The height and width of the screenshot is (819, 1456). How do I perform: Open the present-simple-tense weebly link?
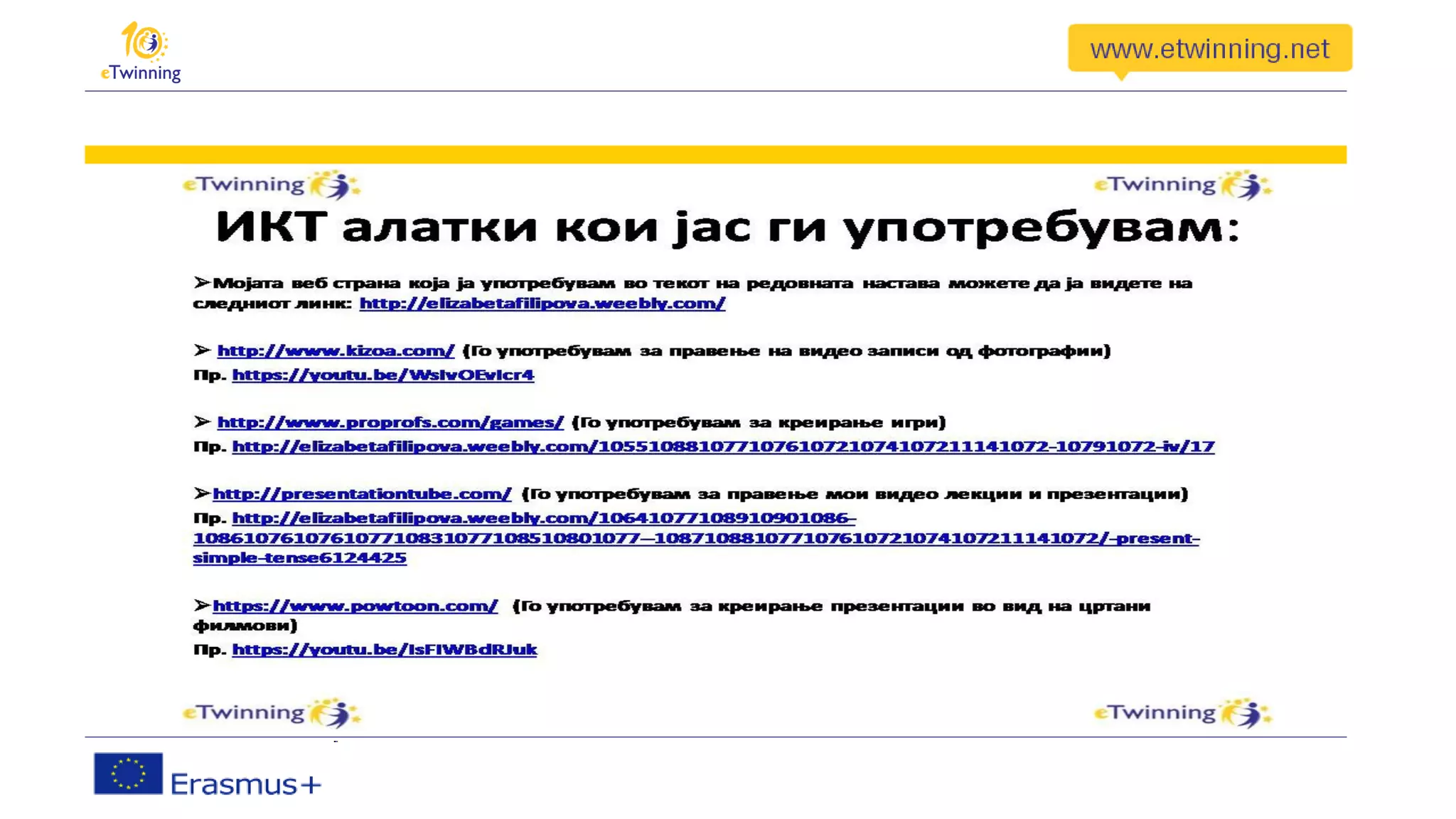click(695, 538)
